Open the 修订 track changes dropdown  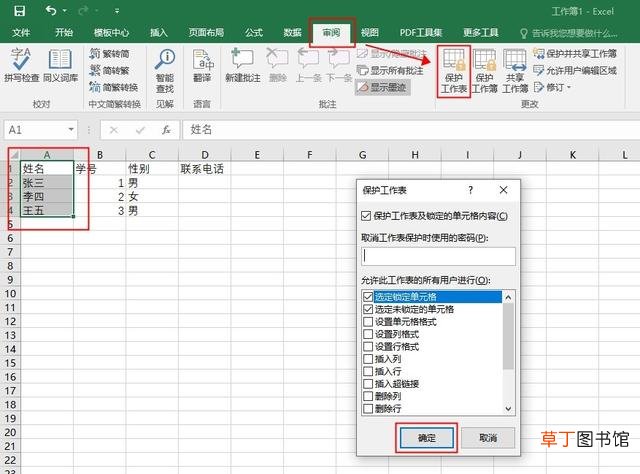552,87
